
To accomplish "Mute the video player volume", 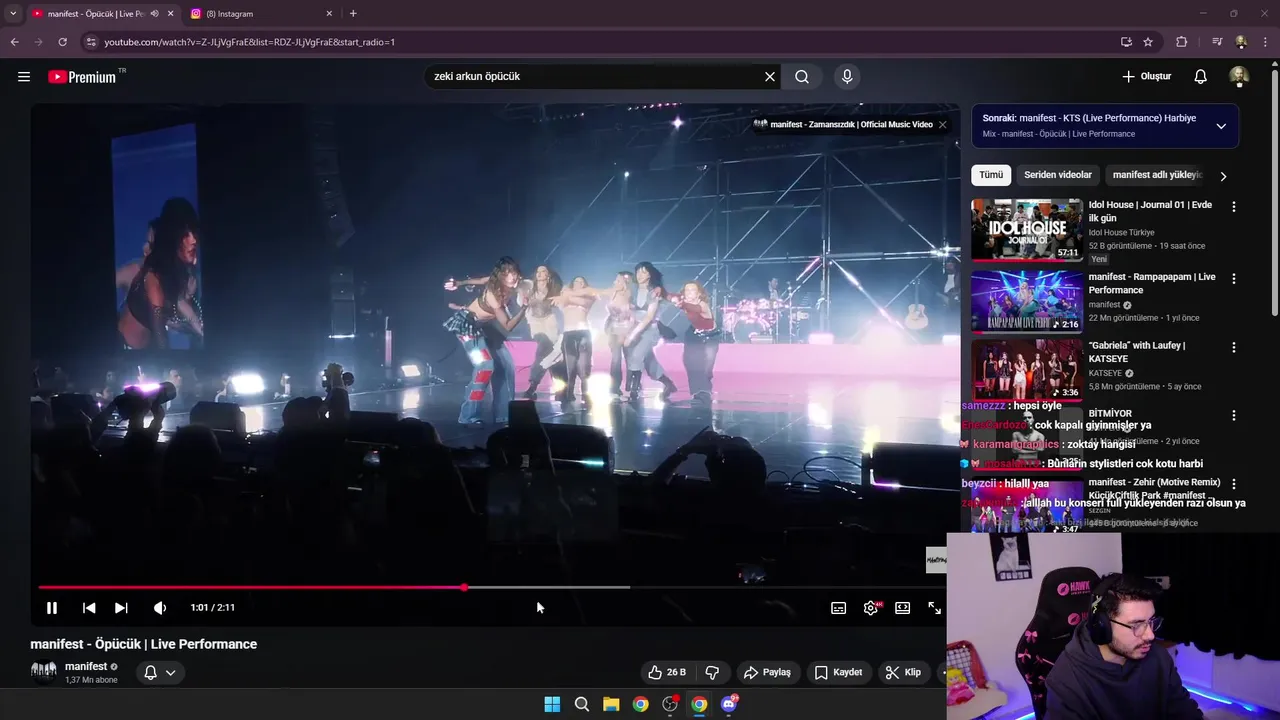I will coord(160,608).
